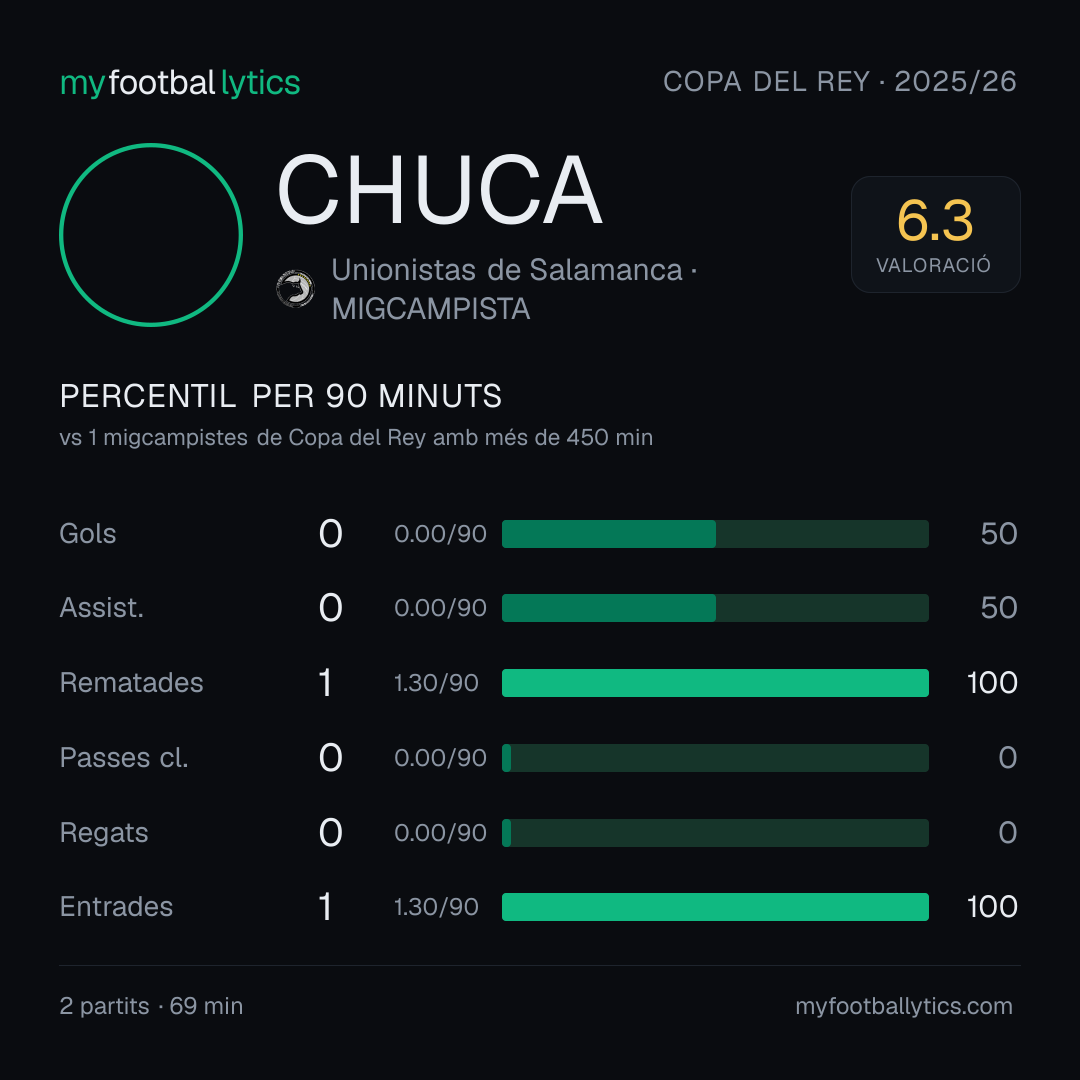The image size is (1080, 1080).
Task: Select the COPA DEL REY 2025/26 label
Action: (x=840, y=81)
